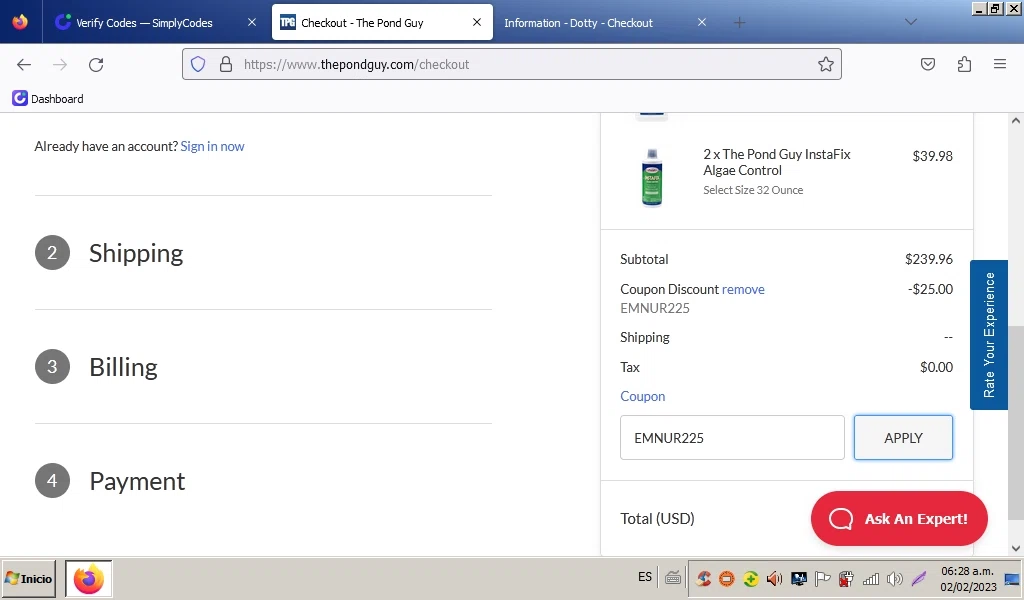Click the step 4 circle number

click(x=52, y=481)
